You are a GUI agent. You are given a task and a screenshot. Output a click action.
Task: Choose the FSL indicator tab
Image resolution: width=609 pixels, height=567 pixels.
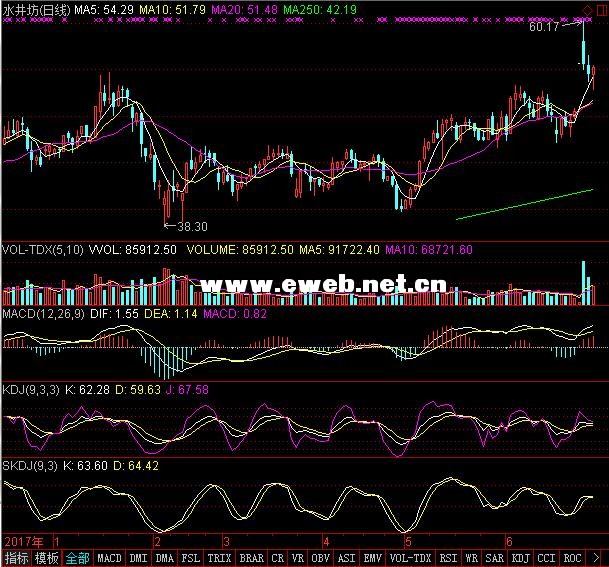[191, 558]
